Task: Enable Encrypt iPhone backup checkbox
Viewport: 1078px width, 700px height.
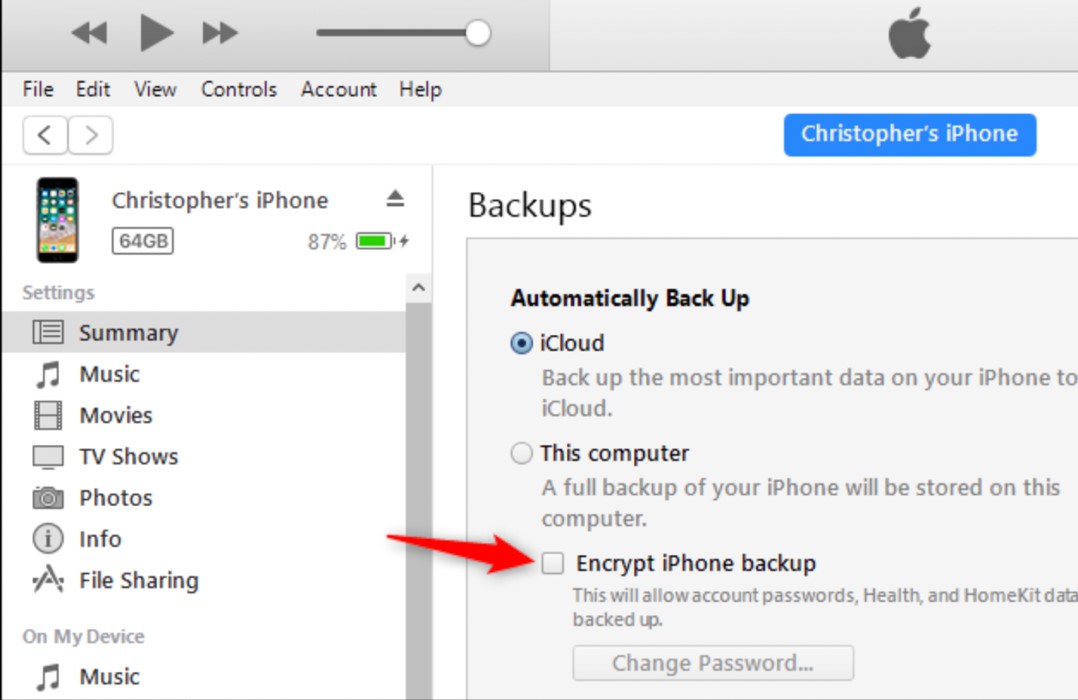Action: pos(553,564)
